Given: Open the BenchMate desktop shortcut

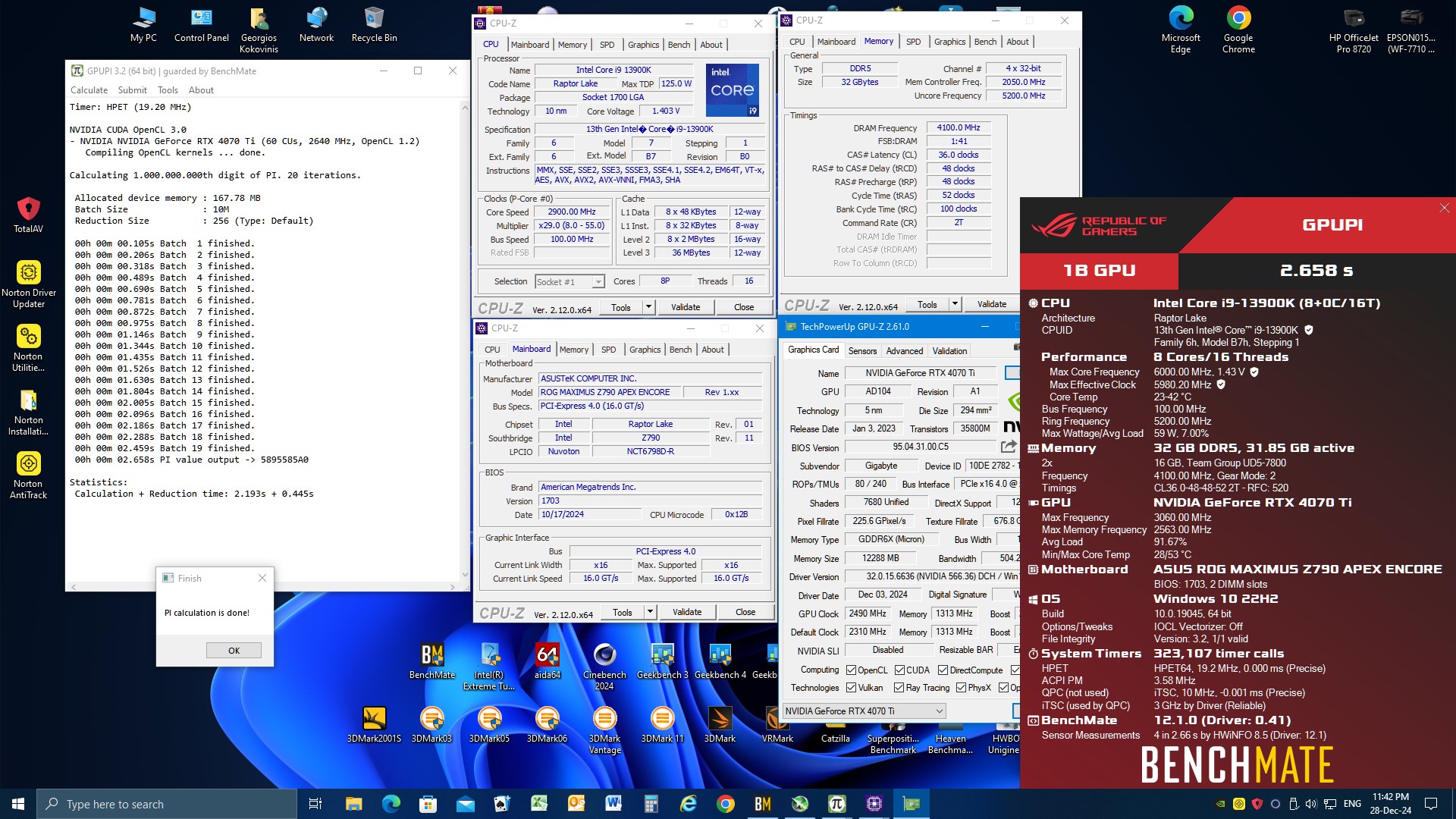Looking at the screenshot, I should (x=432, y=661).
